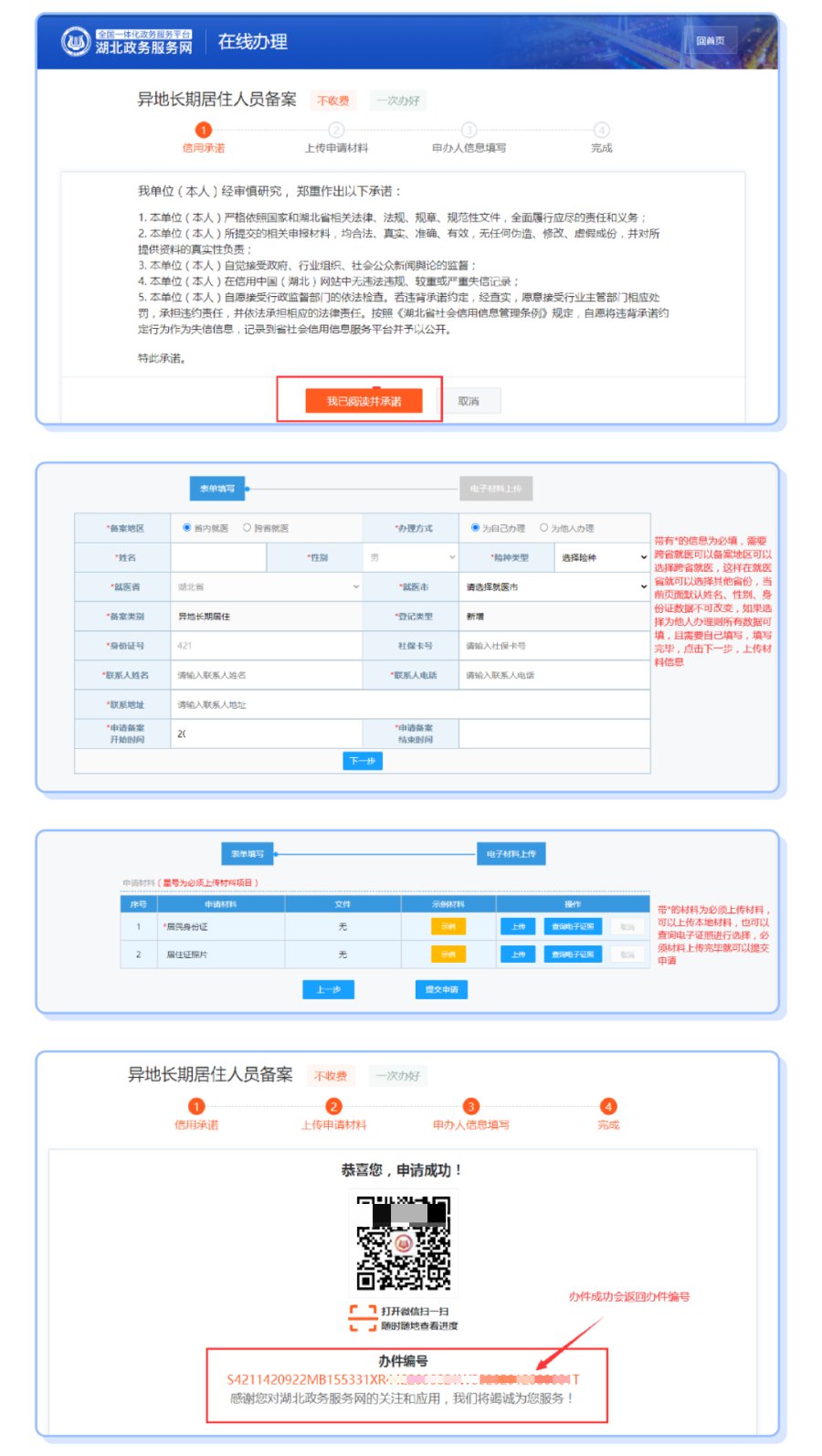Click the 示例 button for 居民身份证
The width and height of the screenshot is (822, 1456).
448,926
